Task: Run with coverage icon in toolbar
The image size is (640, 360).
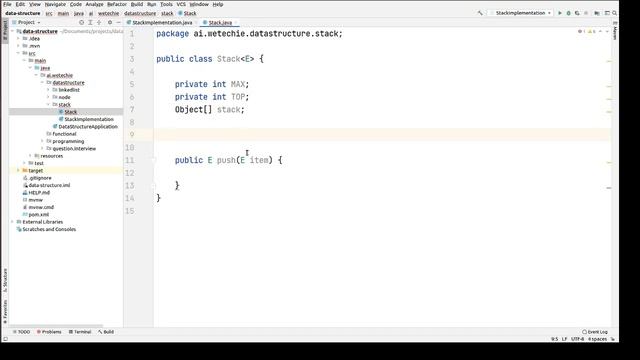Action: (x=577, y=13)
